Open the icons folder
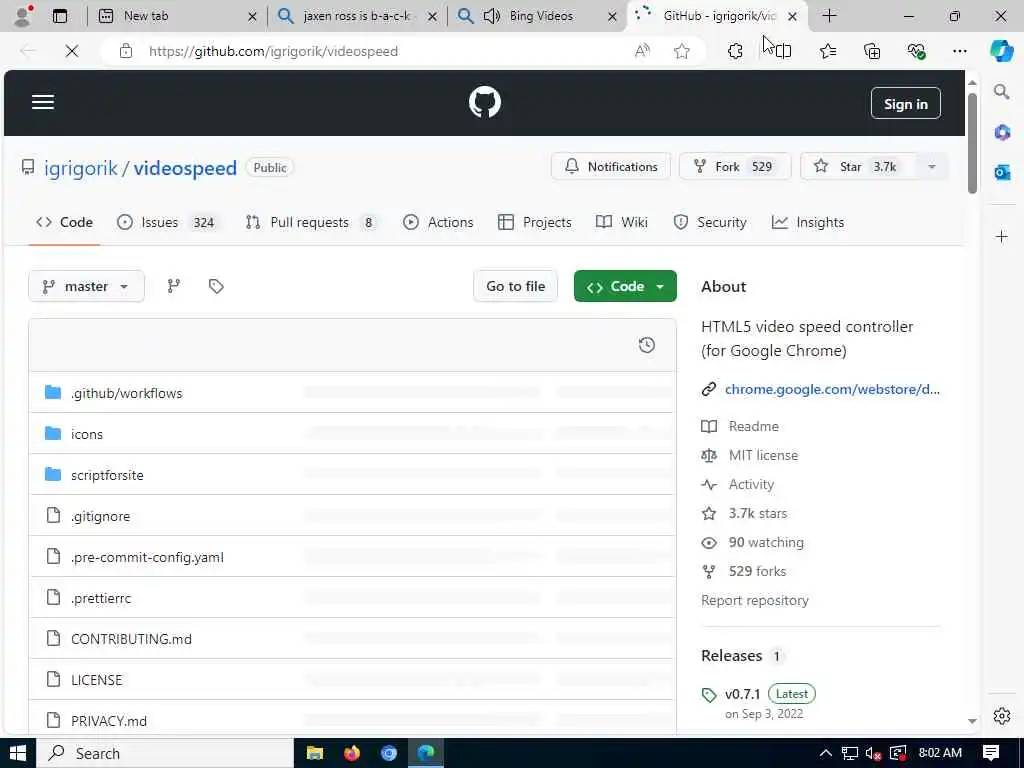The image size is (1024, 768). (x=87, y=435)
